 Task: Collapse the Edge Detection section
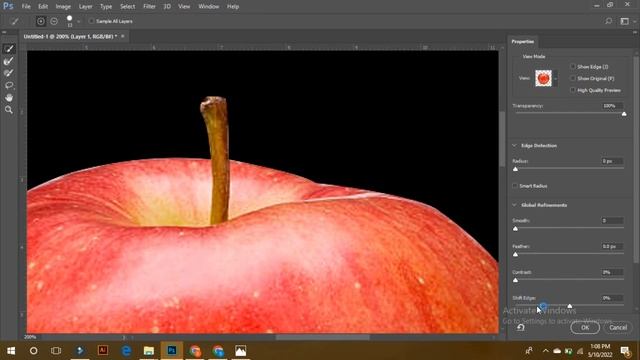pos(514,146)
